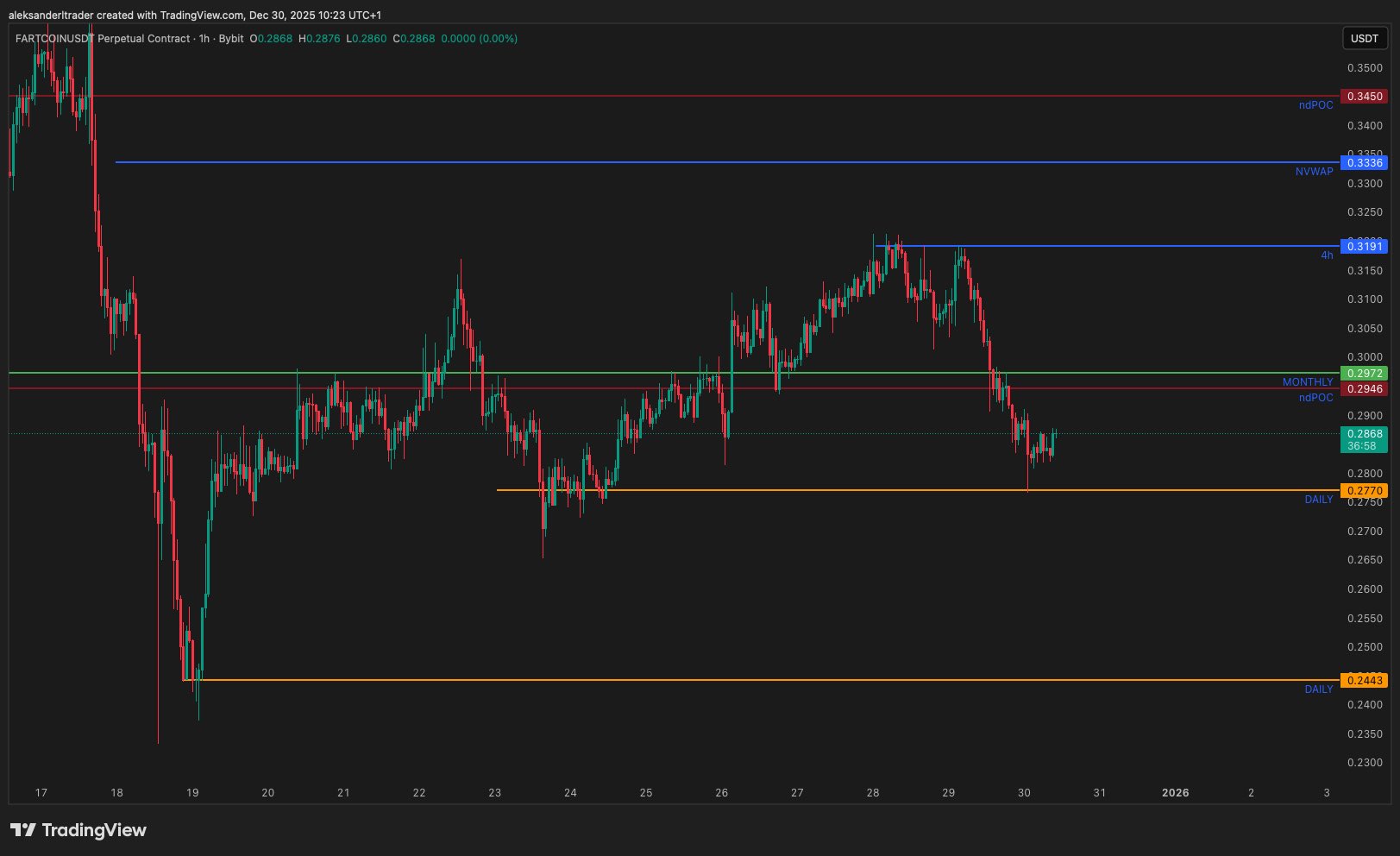Screen dimensions: 1400x856
Task: Click date 17 on the time axis
Action: [x=41, y=793]
